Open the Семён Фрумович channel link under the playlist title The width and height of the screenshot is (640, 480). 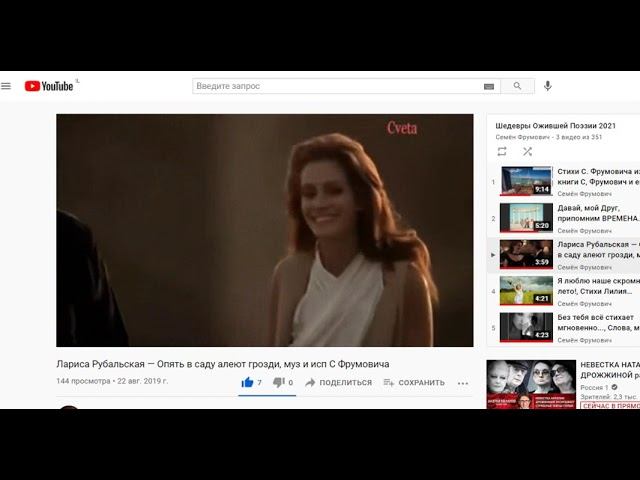click(523, 137)
